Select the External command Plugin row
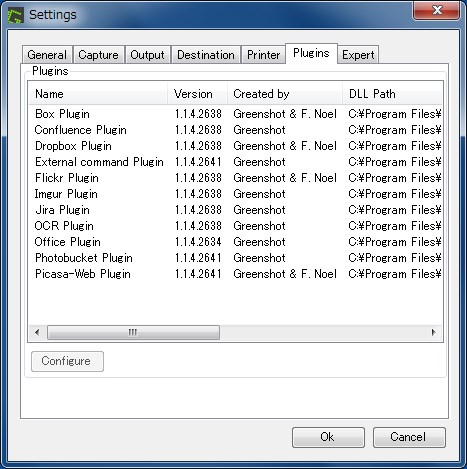This screenshot has width=467, height=469. [235, 162]
